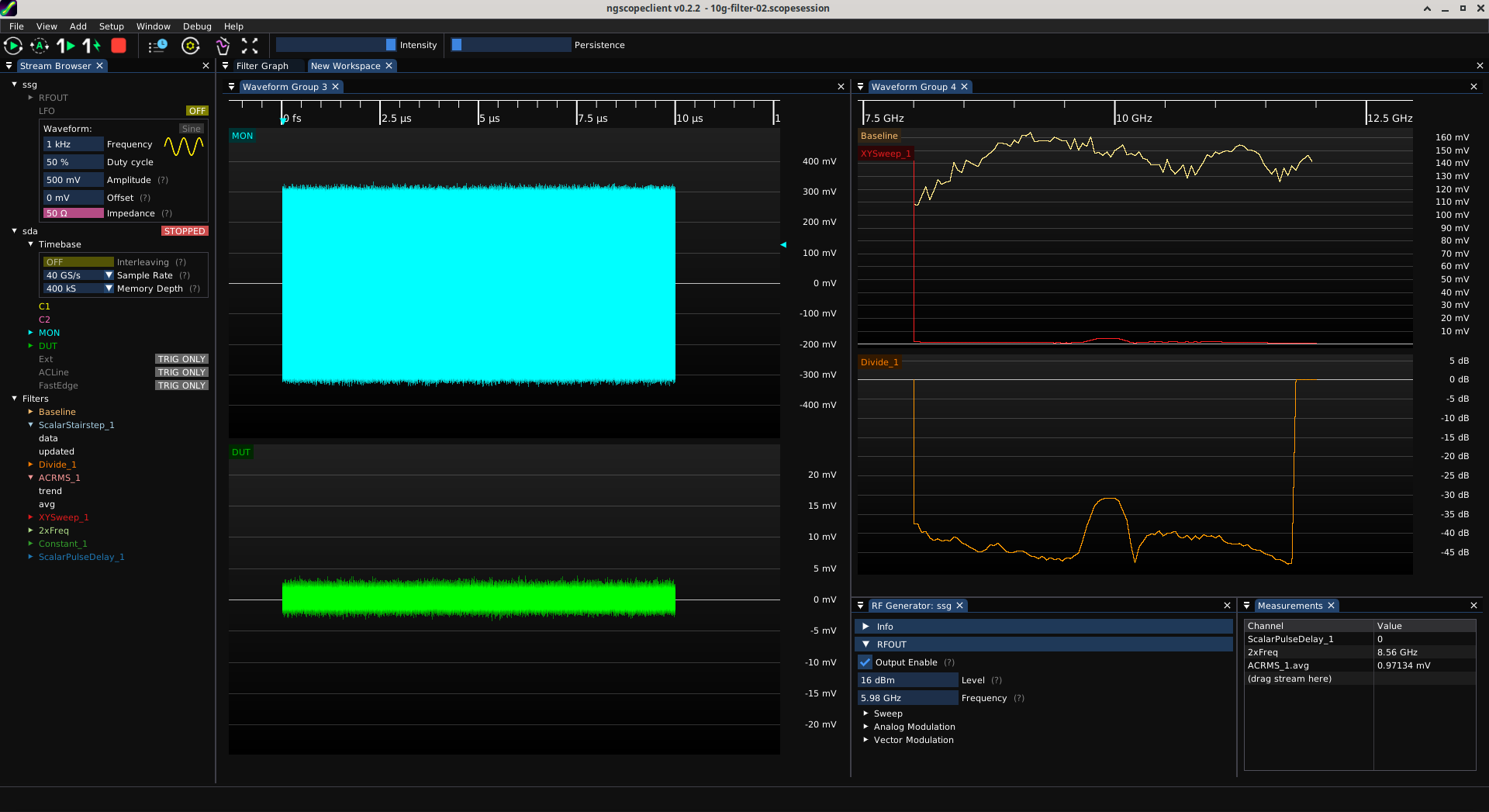The width and height of the screenshot is (1489, 812).
Task: Click the 16 dBm Level field
Action: pos(907,680)
